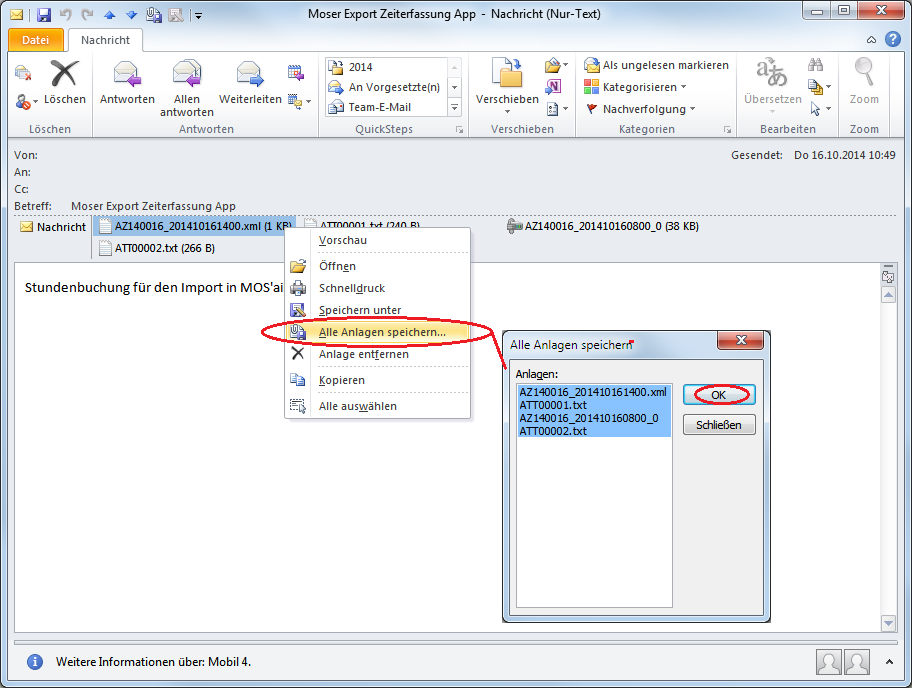Click the message body scrollbar down arrow
The width and height of the screenshot is (912, 688).
click(887, 623)
